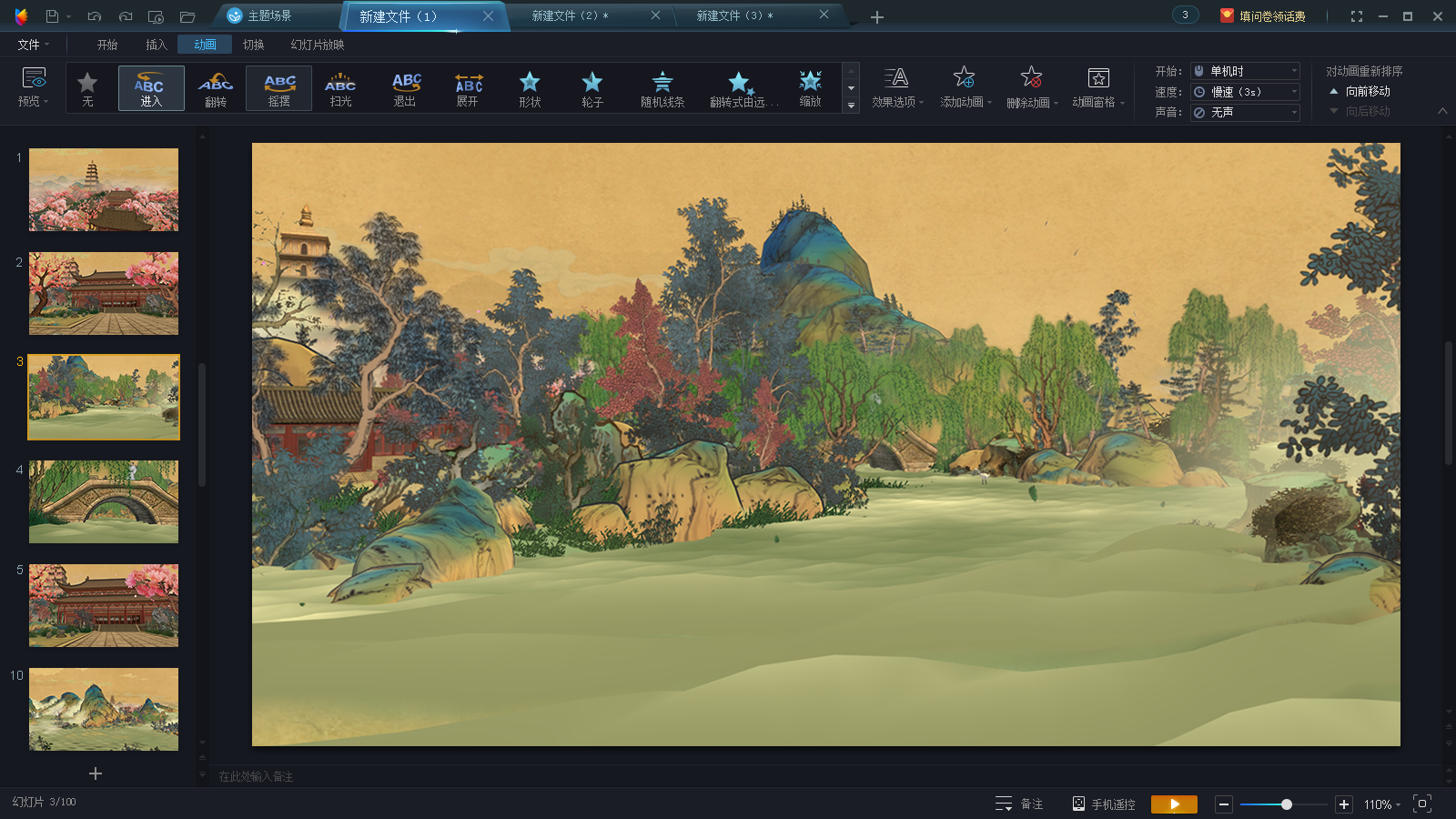Open 动画窗格 animation pane
Screen dimensions: 1456x819
pyautogui.click(x=1098, y=87)
